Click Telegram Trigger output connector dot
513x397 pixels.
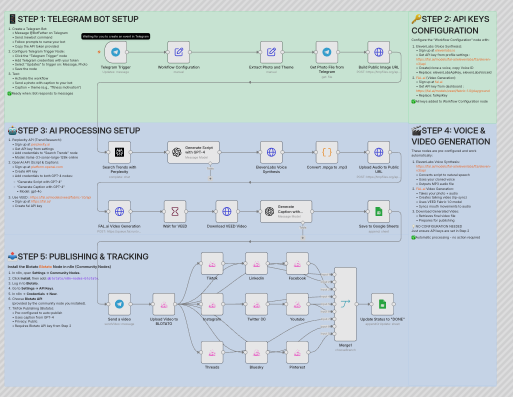point(127,52)
